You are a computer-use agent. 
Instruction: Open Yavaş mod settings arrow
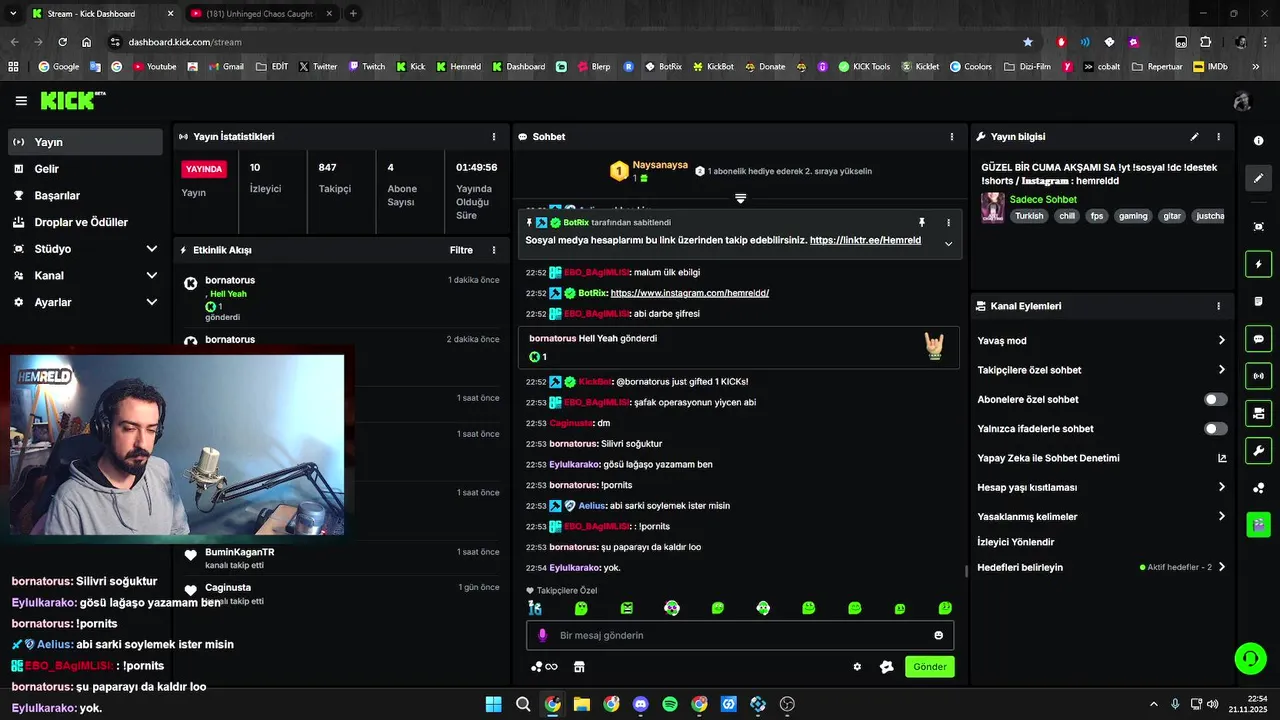coord(1221,341)
